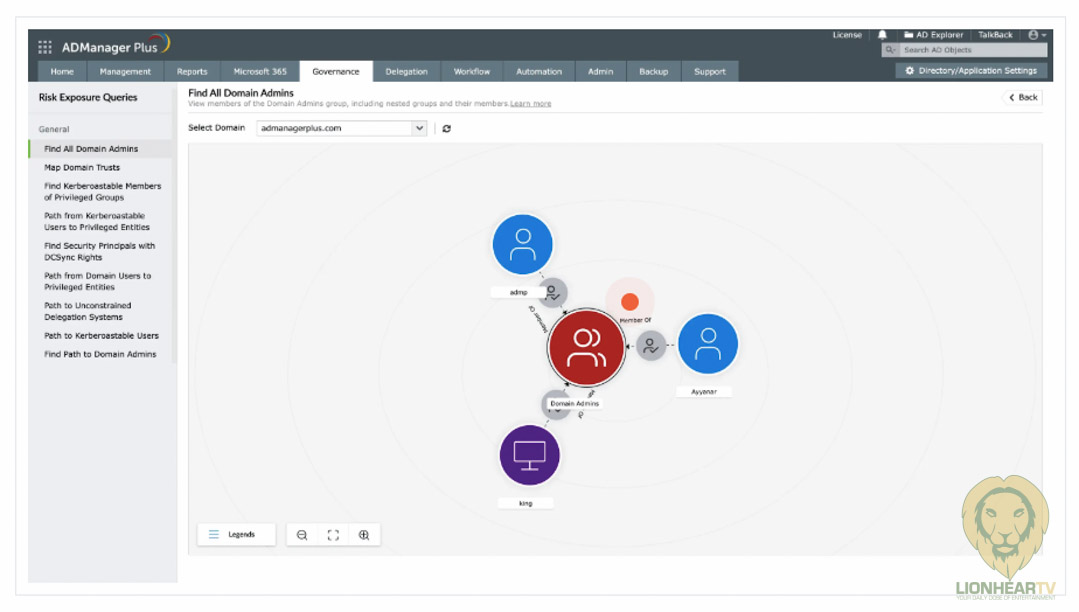The image size is (1079, 612).
Task: Click the purple king computer node
Action: click(x=529, y=454)
